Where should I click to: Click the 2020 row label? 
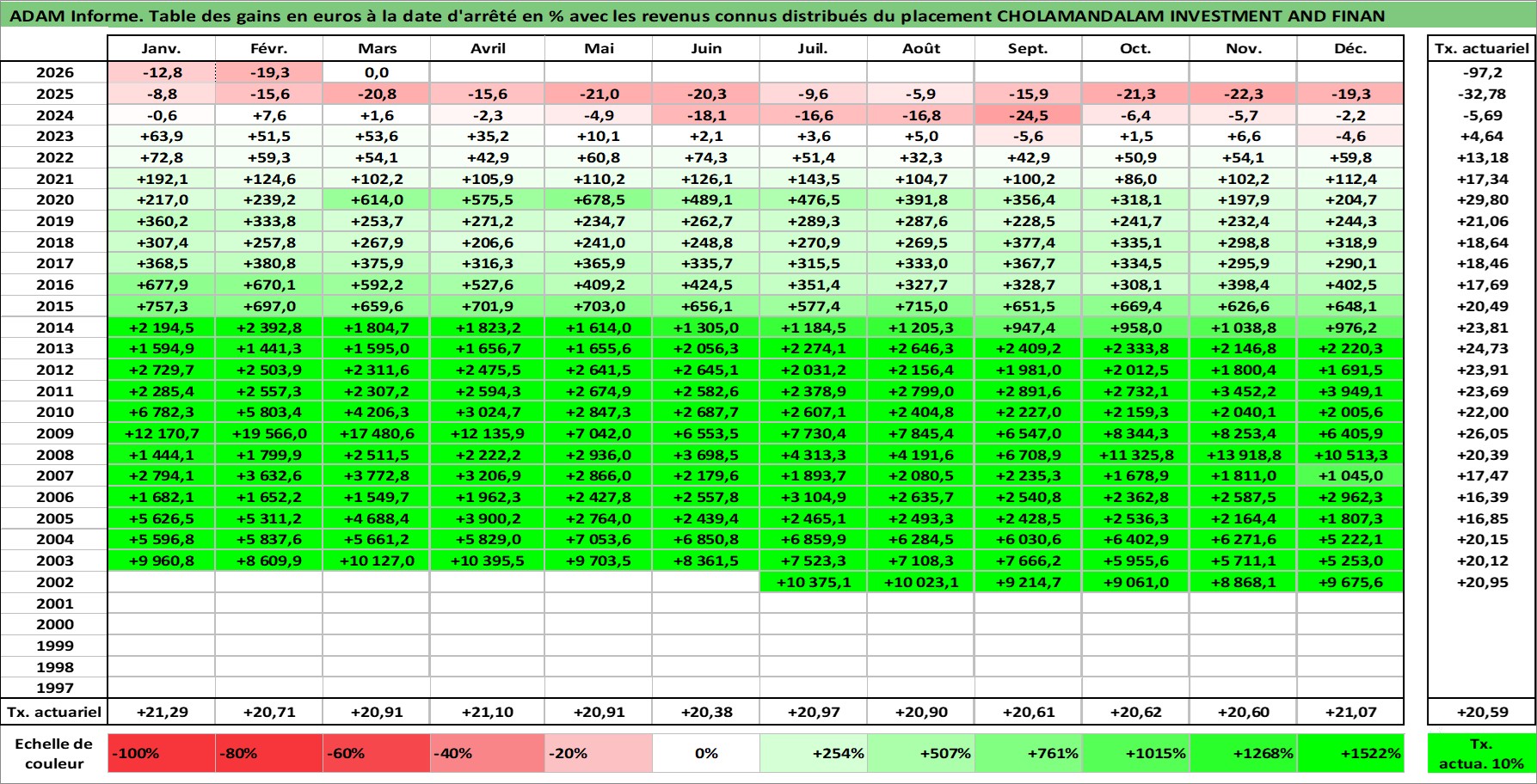point(54,199)
